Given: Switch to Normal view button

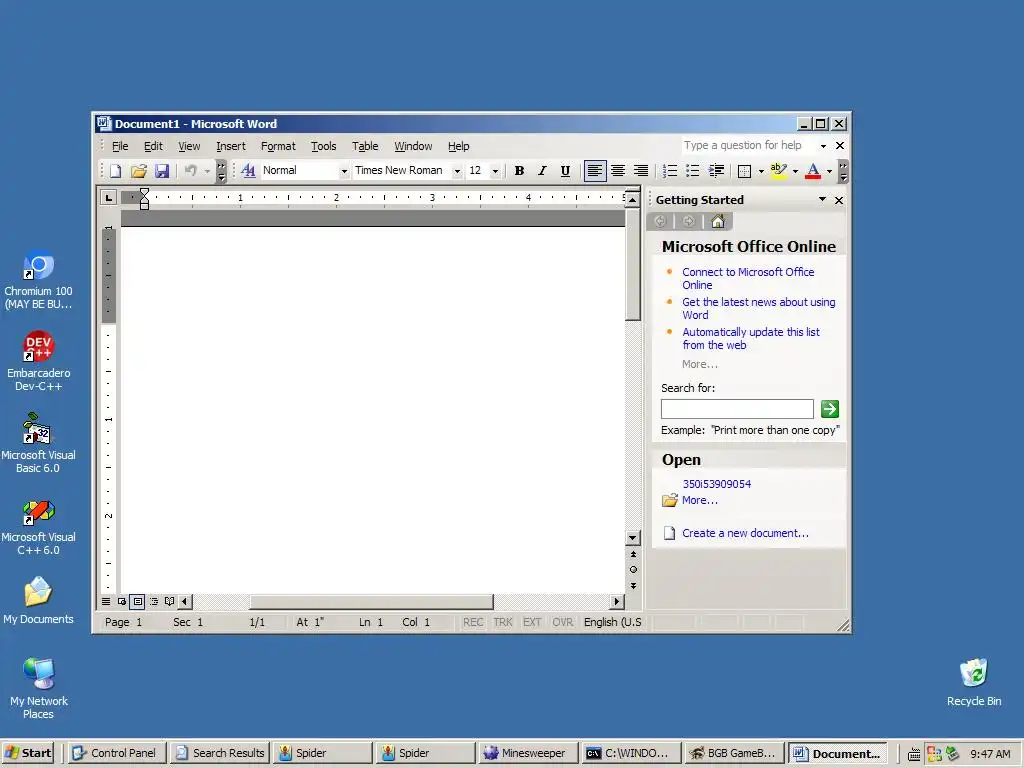Looking at the screenshot, I should pos(106,601).
